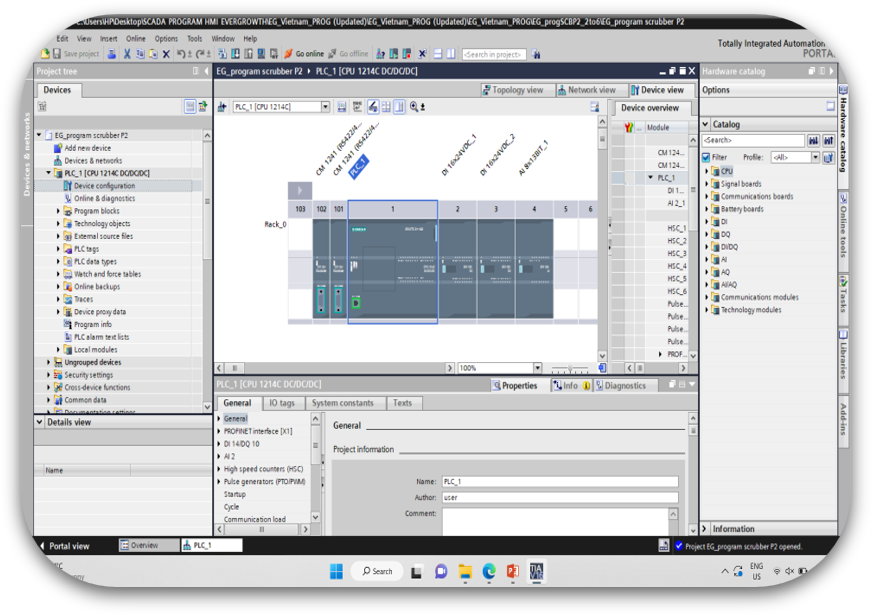Click the Accessible devices icon

(x=380, y=54)
